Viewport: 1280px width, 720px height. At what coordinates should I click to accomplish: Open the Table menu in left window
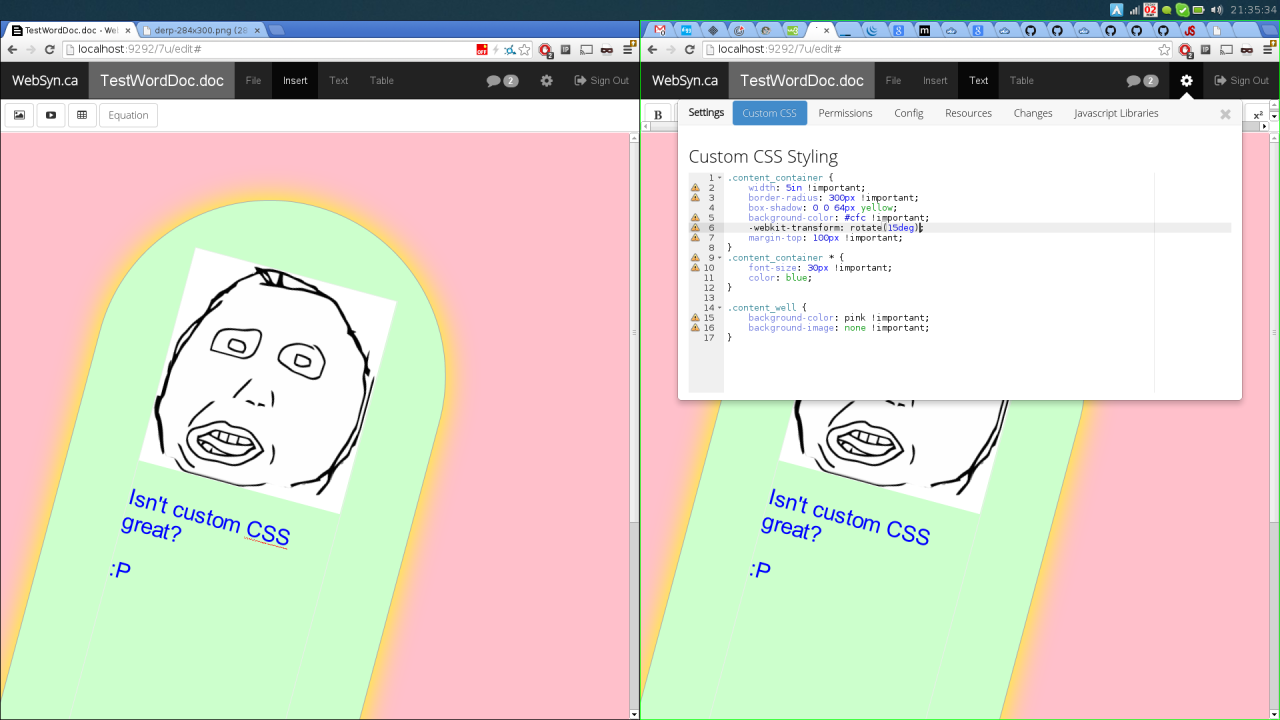382,81
